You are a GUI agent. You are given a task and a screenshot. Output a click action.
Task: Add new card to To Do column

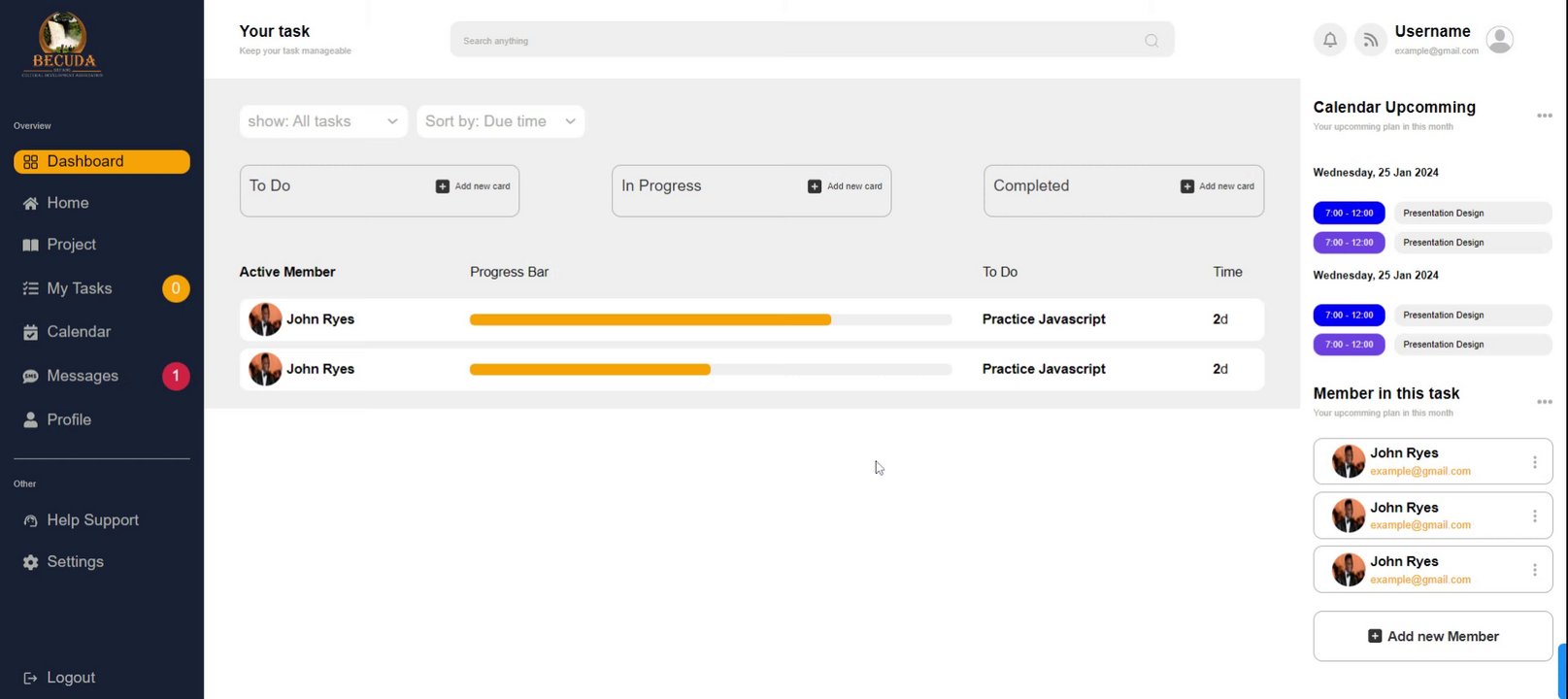coord(473,186)
